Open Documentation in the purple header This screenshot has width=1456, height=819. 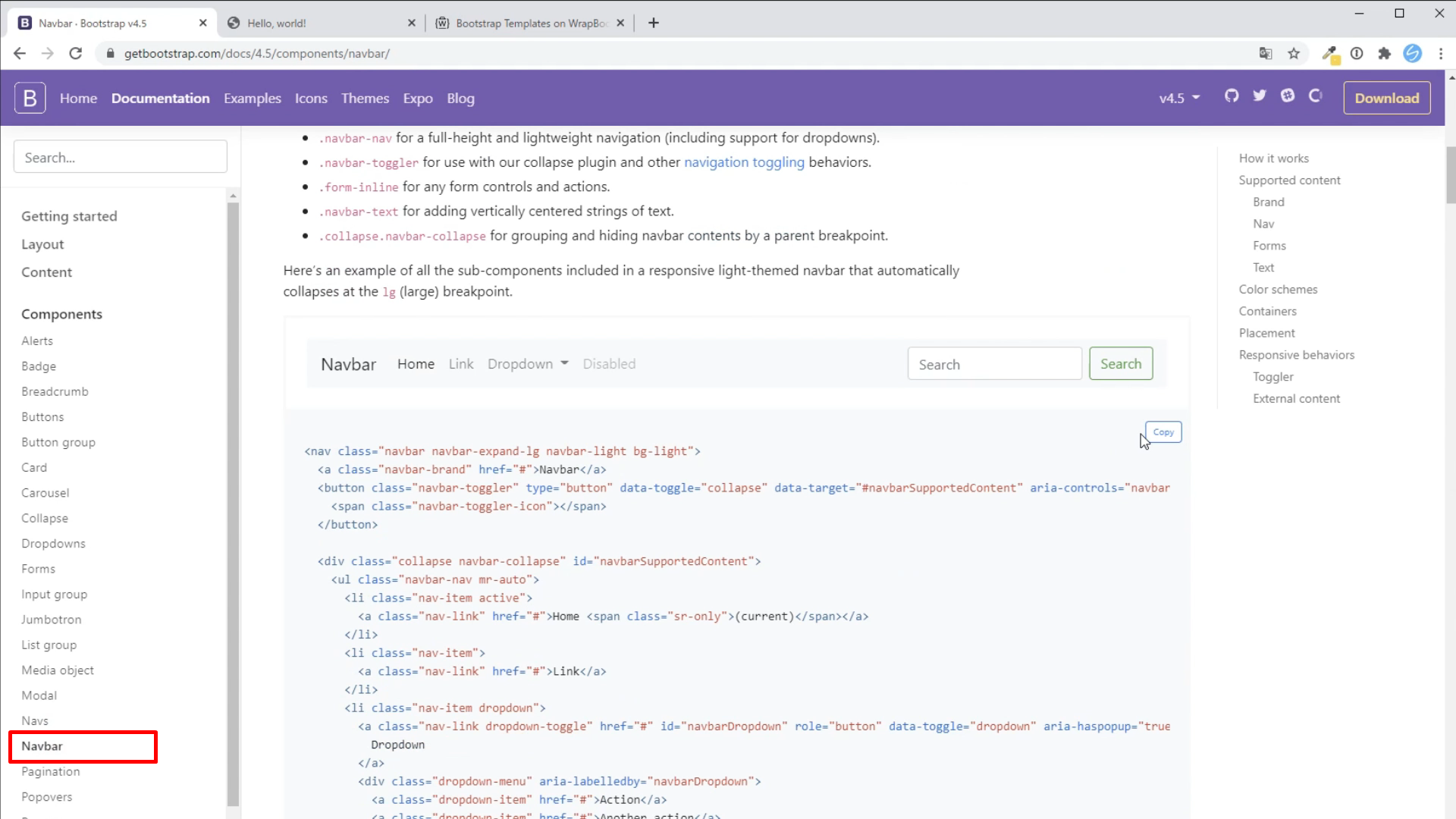coord(160,99)
